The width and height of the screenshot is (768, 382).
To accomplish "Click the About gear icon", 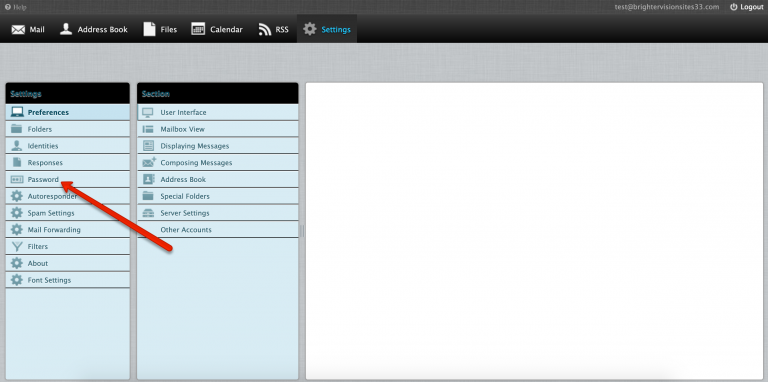I will point(17,263).
